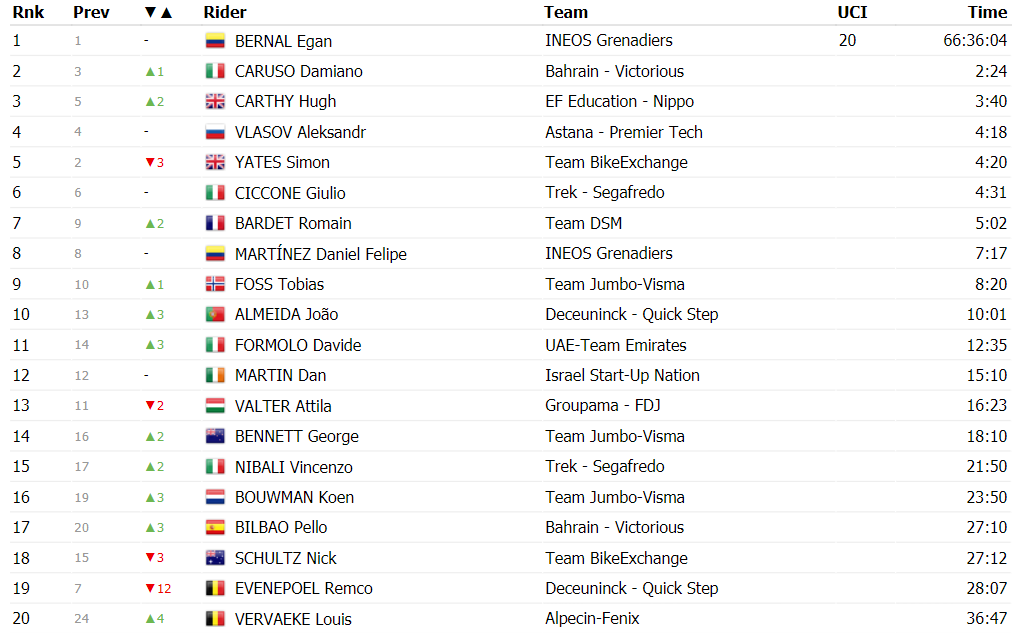Screen dimensions: 1021x633
Task: Open the INEOS Grenadiers team link for Bernal
Action: tap(609, 40)
